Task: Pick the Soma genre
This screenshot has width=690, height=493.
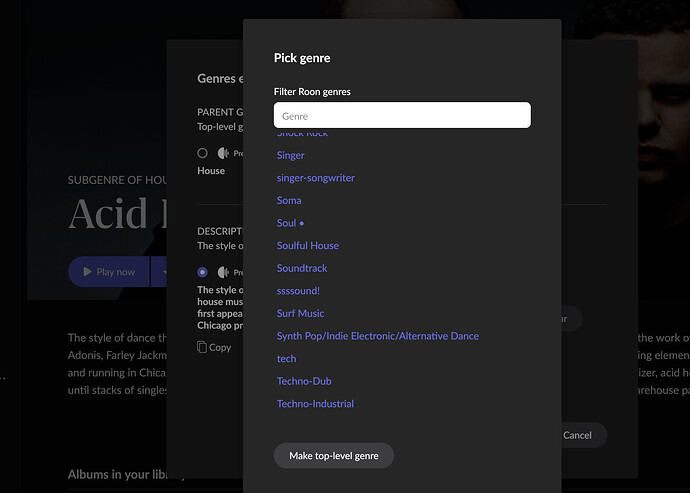Action: [289, 200]
